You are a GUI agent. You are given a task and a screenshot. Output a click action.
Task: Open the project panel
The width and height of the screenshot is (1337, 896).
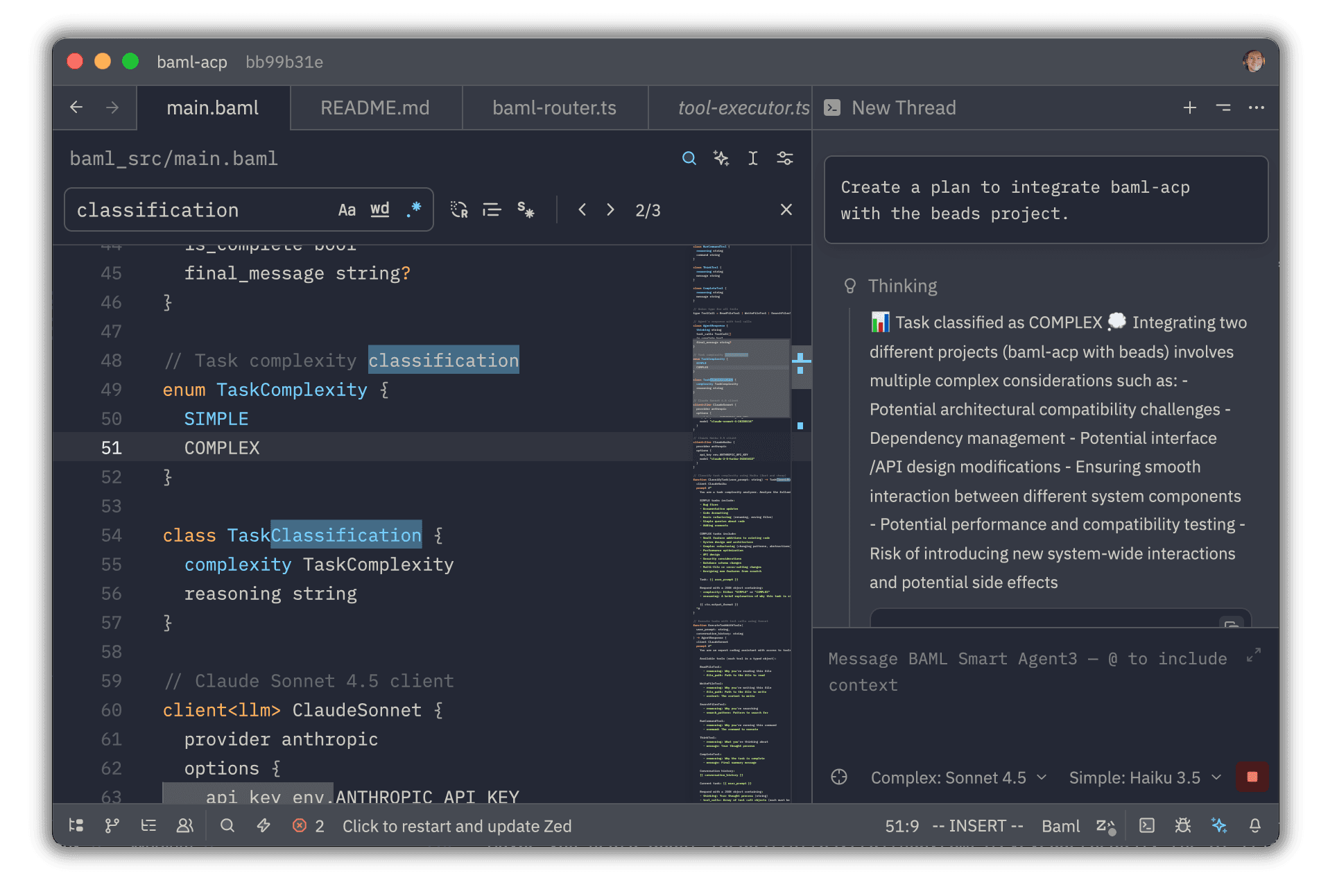76,825
